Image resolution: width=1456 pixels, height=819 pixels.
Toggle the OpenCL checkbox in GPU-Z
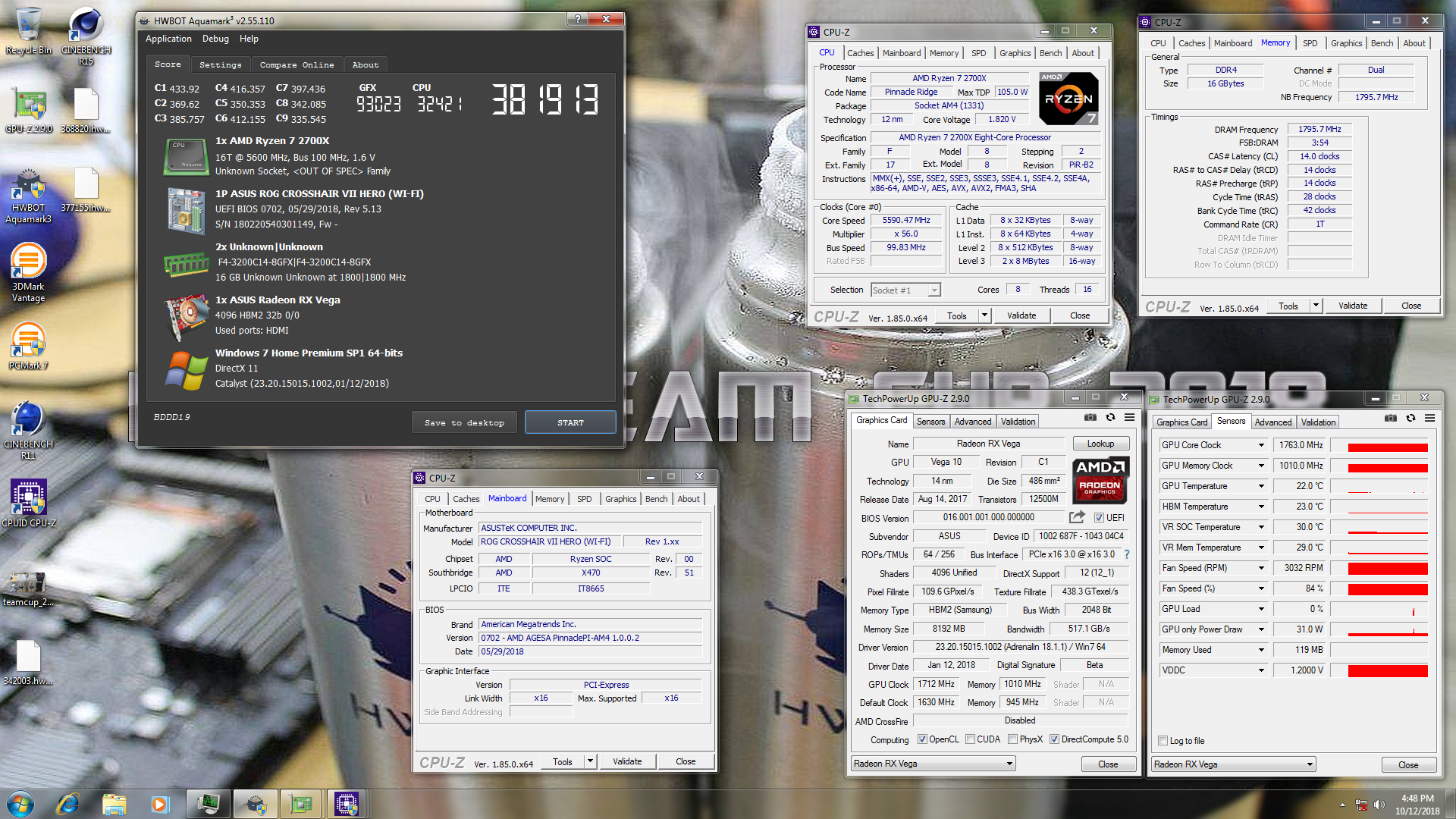click(x=922, y=739)
